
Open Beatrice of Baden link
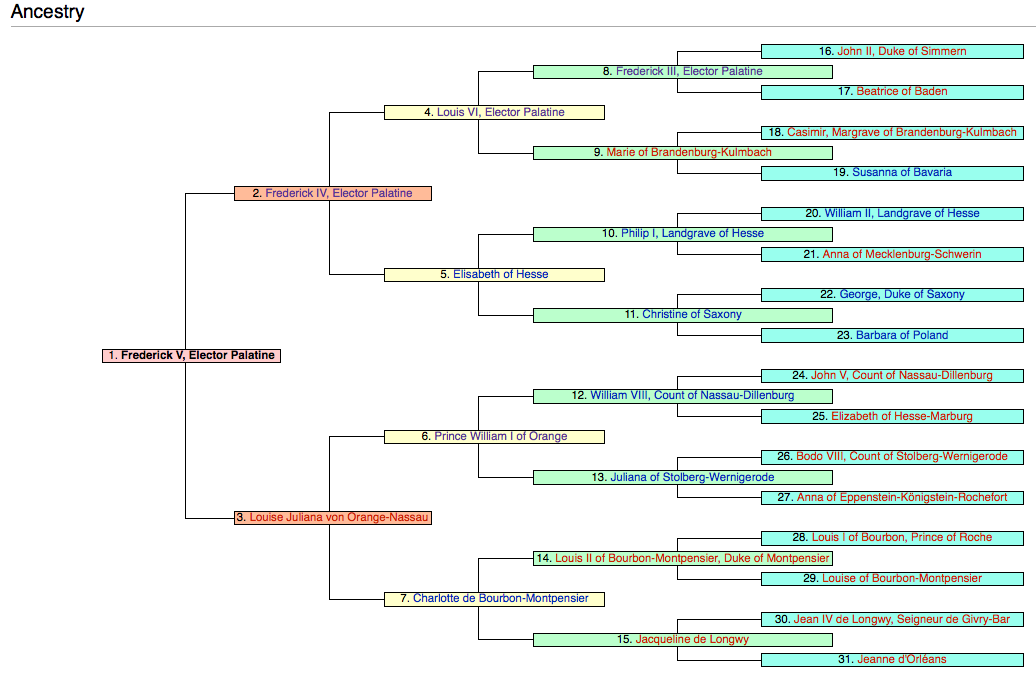tap(901, 91)
